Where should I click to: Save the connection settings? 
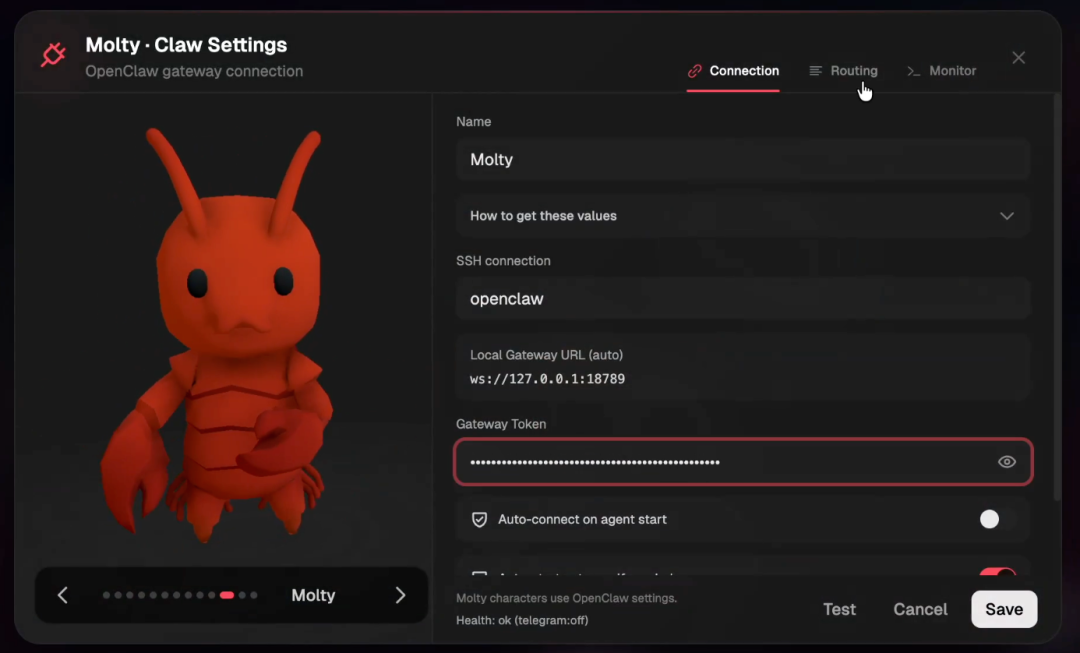(1003, 610)
